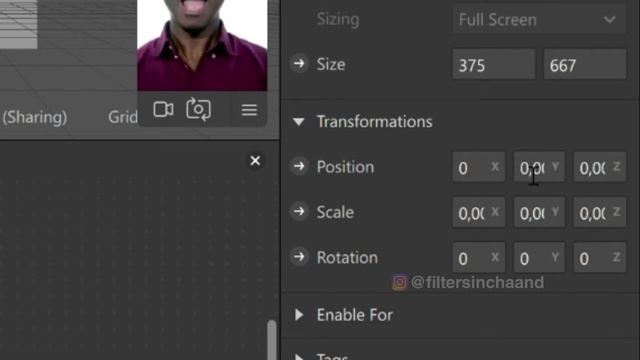Click the Rotation X field
This screenshot has height=360, width=640.
click(x=478, y=258)
